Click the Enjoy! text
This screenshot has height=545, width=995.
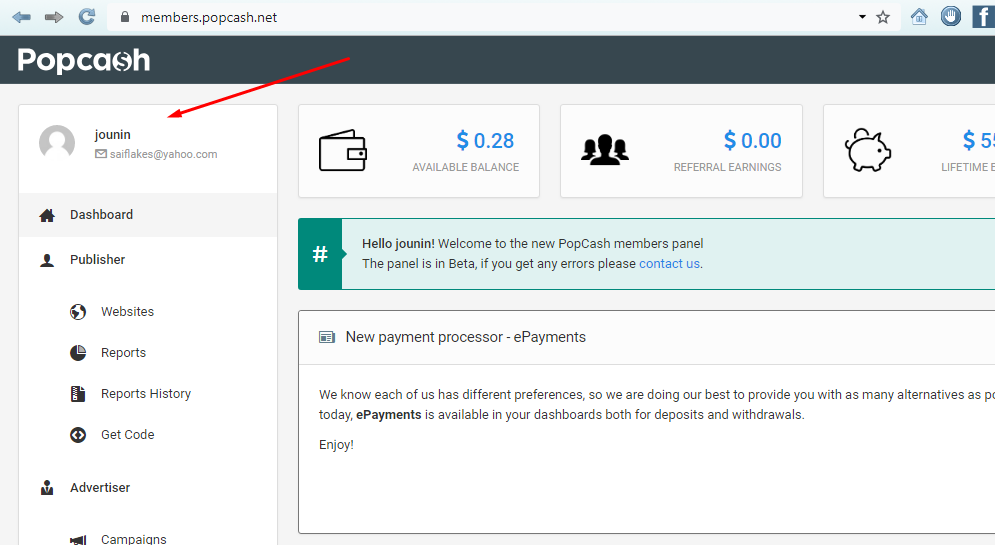coord(336,445)
